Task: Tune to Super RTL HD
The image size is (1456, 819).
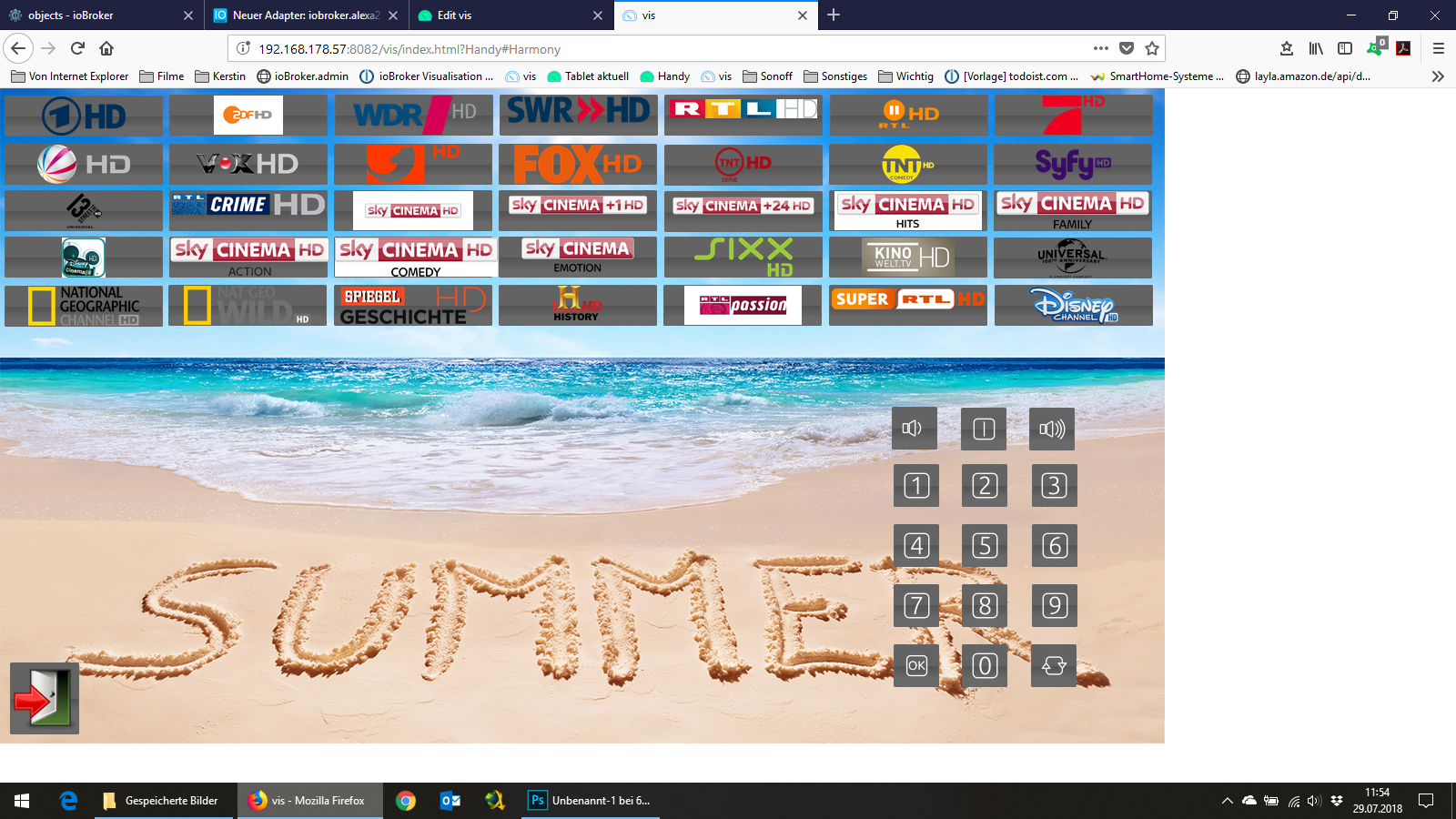Action: click(x=908, y=306)
